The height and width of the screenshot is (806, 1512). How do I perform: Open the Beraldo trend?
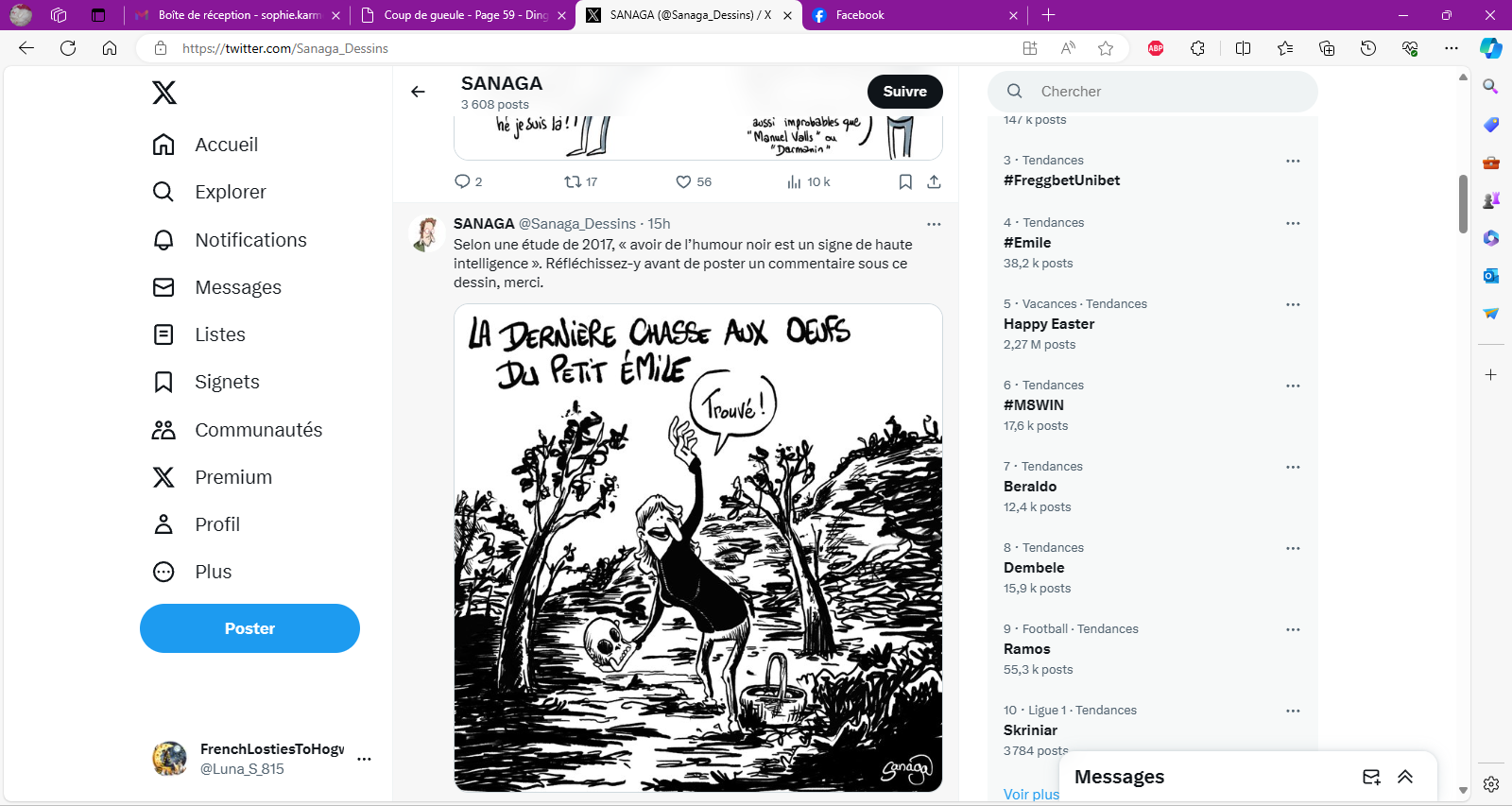1030,487
